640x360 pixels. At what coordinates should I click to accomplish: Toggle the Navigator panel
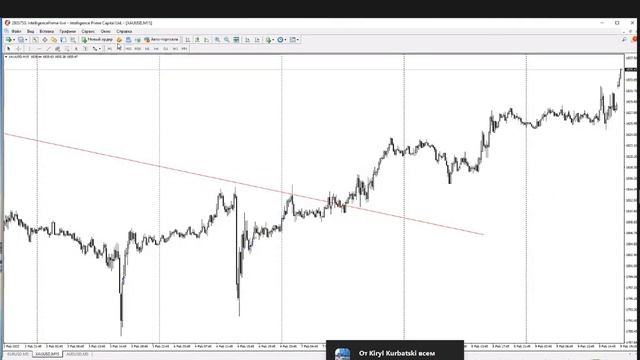pos(53,40)
